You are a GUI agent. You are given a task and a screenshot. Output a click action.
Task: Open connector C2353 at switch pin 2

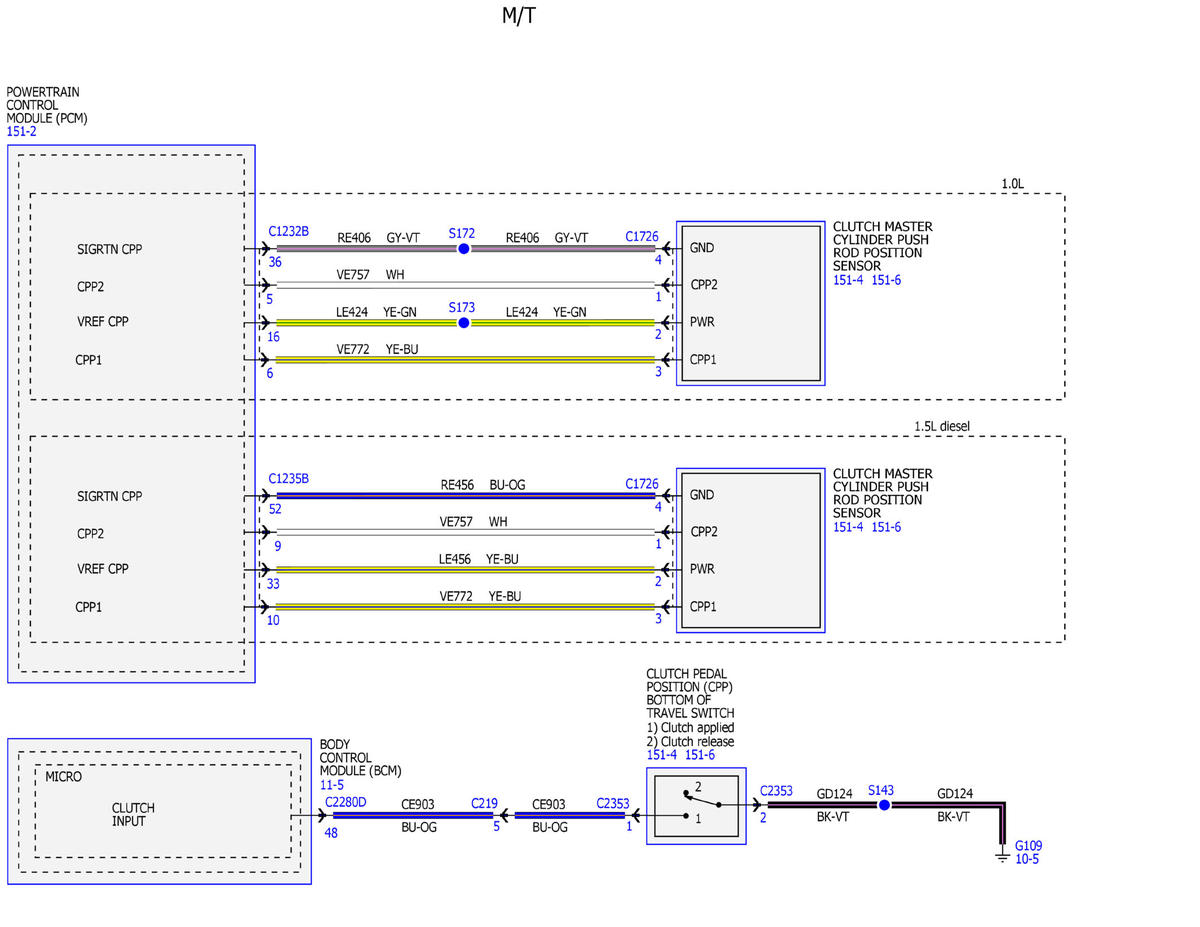pos(776,791)
